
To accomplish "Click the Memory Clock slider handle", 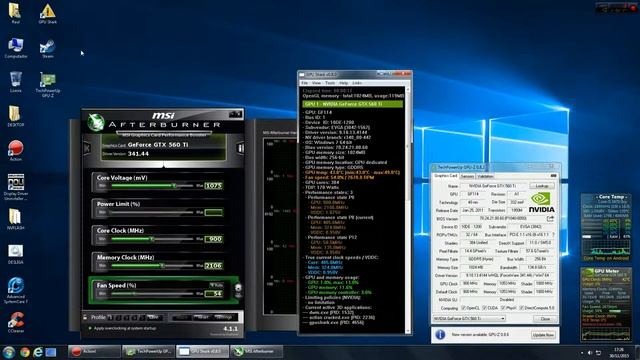I will pos(162,265).
